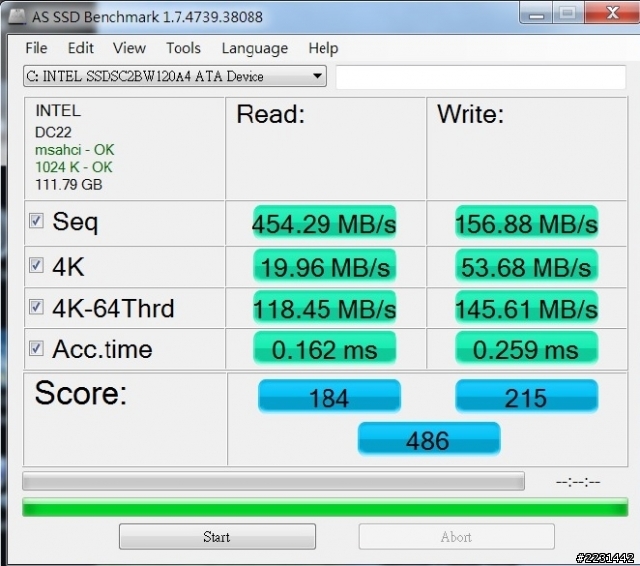Click the 111.79 GB capacity text
640x566 pixels.
(69, 184)
